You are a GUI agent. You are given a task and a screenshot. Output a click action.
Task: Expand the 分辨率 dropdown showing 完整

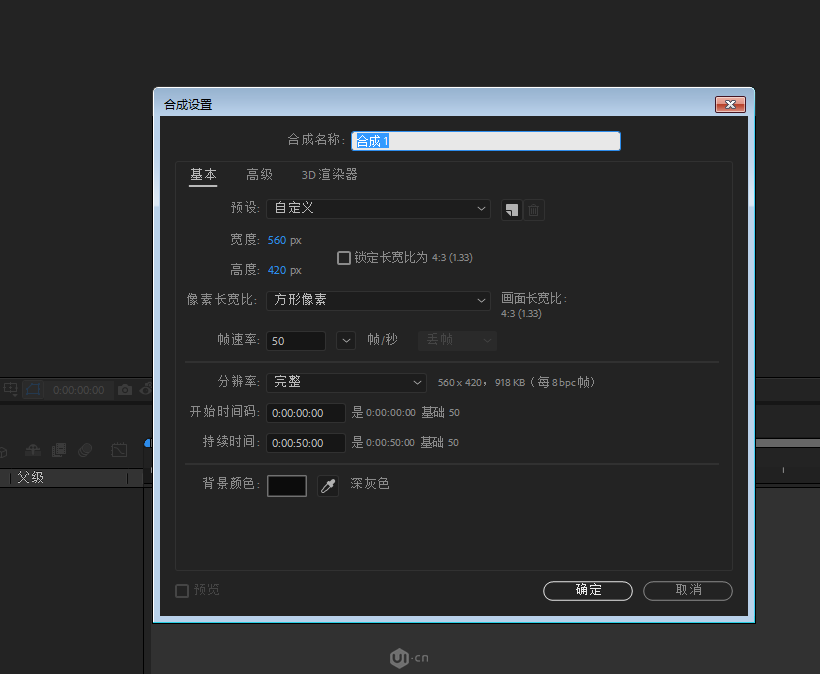346,382
